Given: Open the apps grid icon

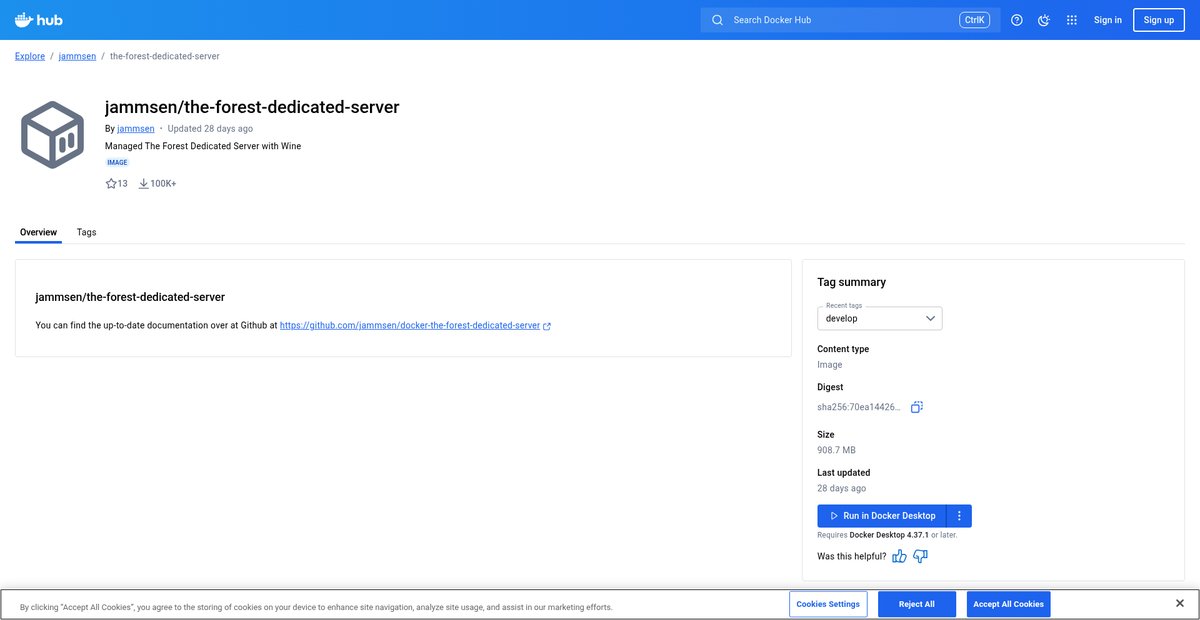Looking at the screenshot, I should click(1072, 20).
